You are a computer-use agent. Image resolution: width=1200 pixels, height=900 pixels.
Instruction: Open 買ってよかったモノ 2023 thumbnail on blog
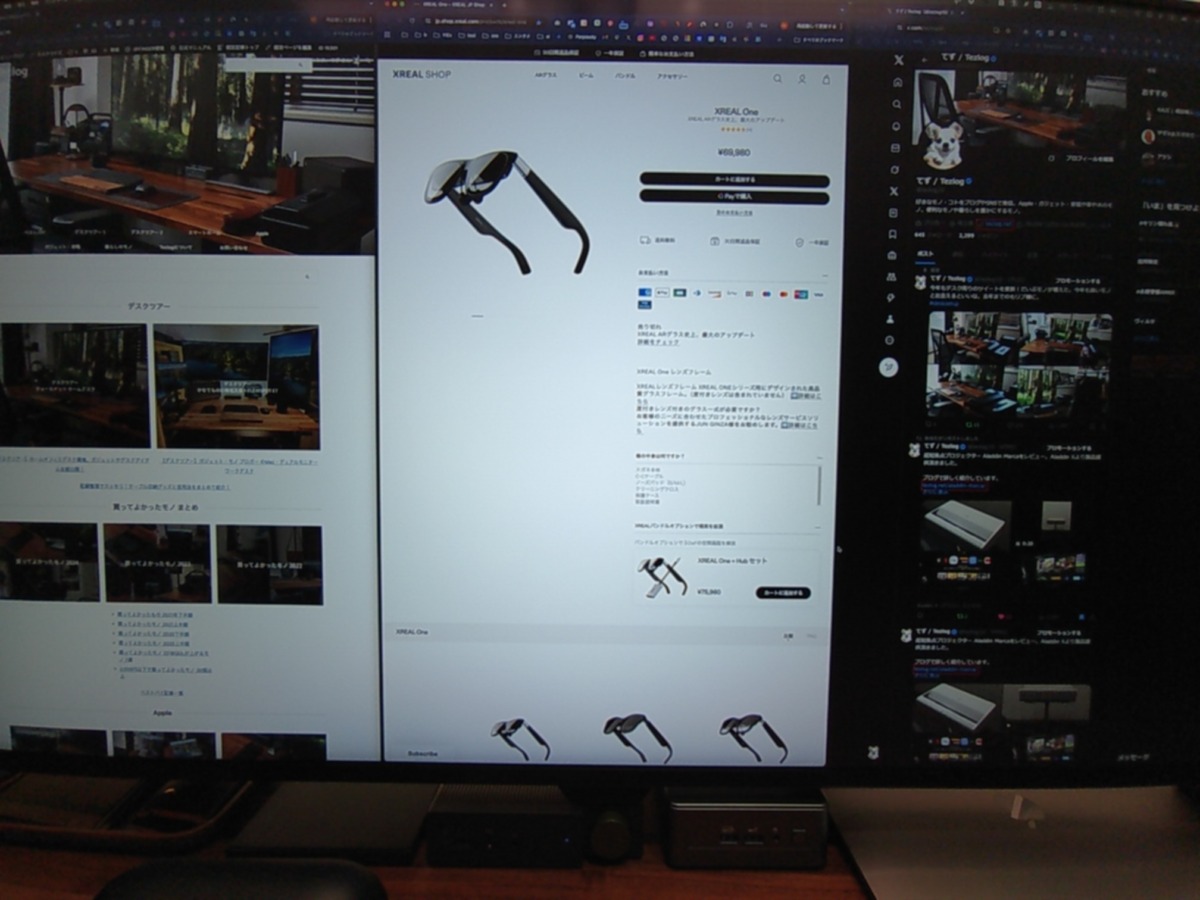point(158,563)
